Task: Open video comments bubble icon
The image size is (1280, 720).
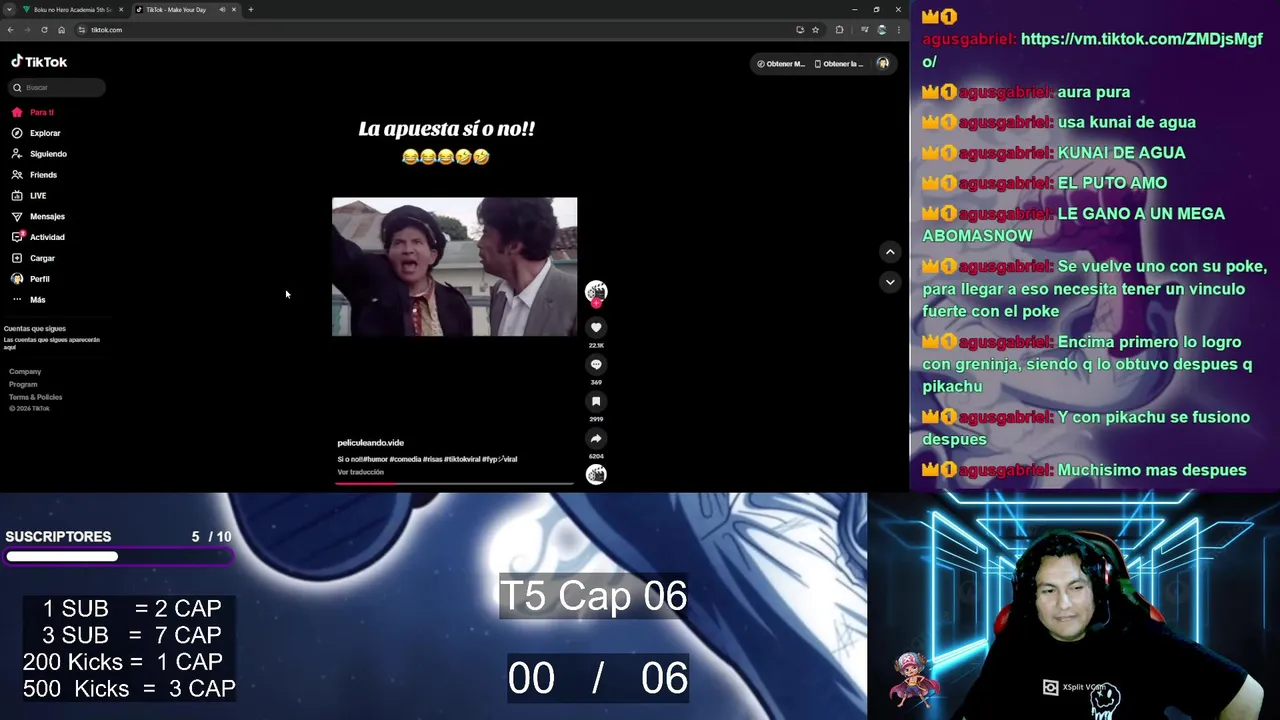Action: pos(596,364)
